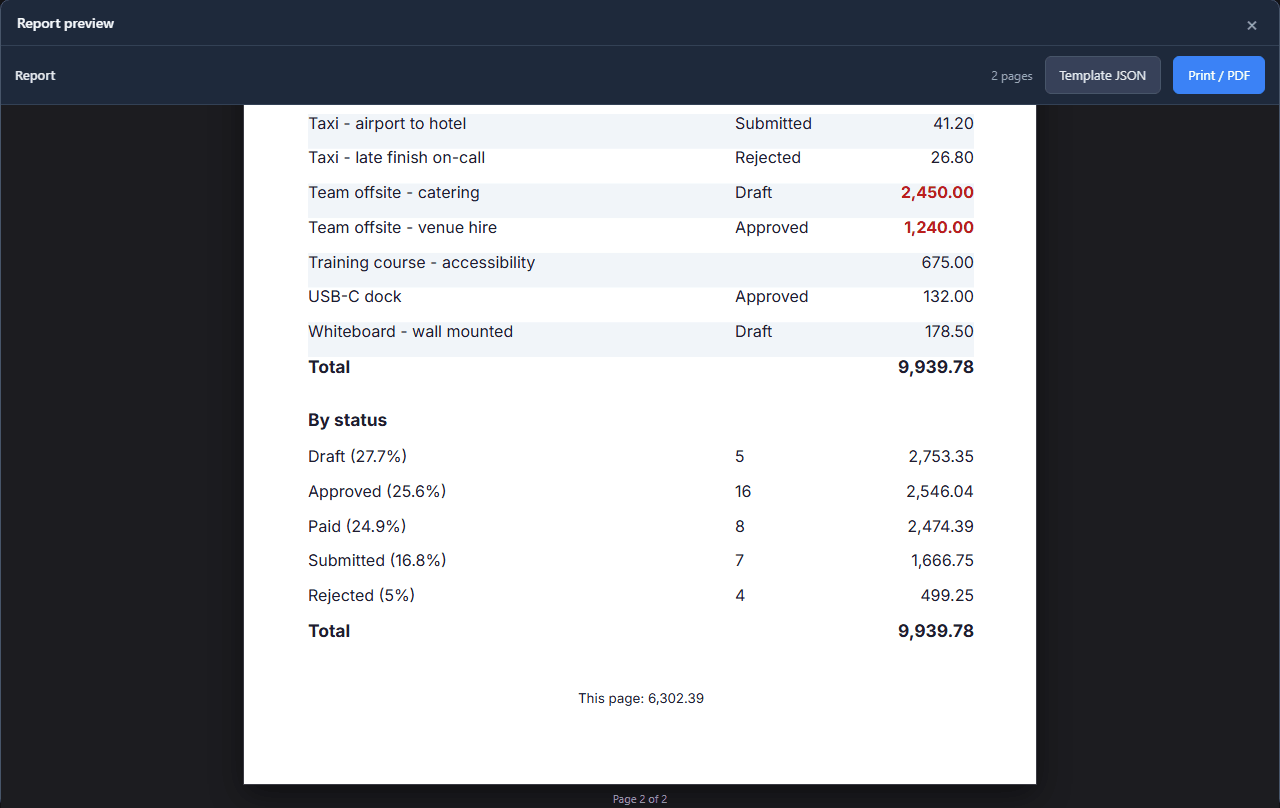Select the amount 675.00
Screen dimensions: 1280x808
(947, 262)
